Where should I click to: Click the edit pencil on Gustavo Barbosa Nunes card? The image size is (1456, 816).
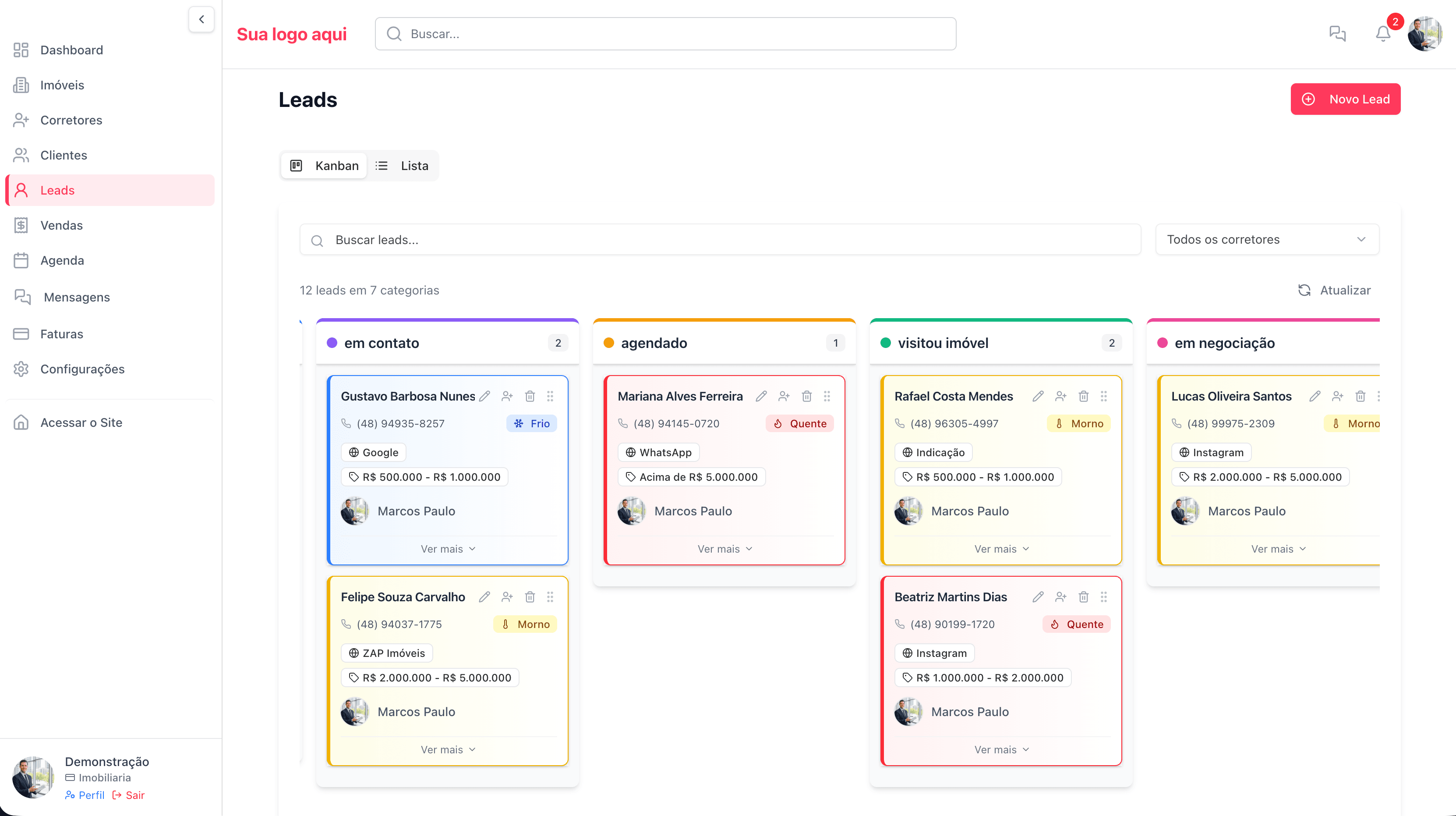(484, 396)
